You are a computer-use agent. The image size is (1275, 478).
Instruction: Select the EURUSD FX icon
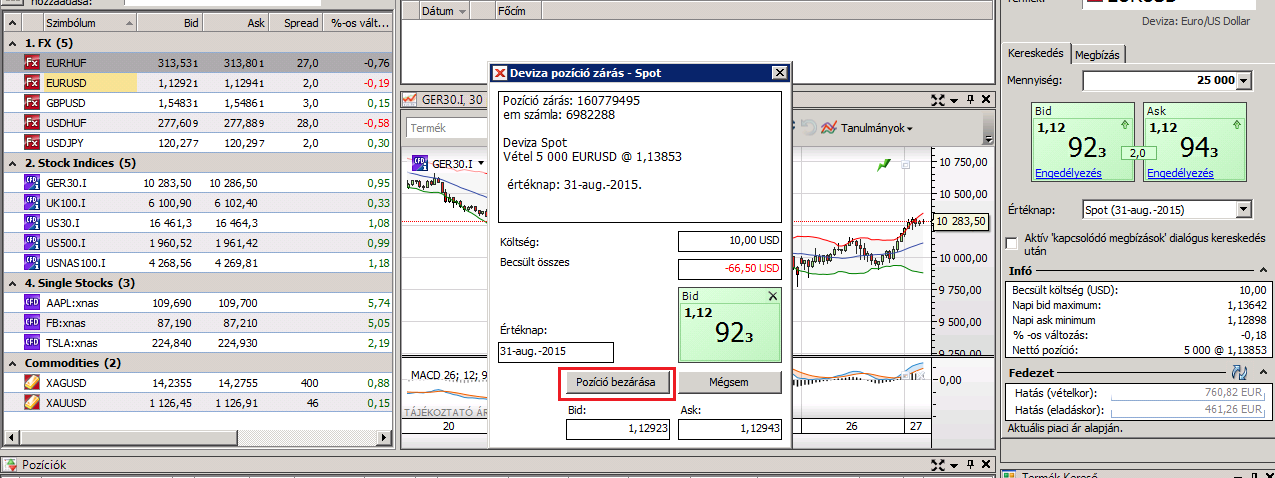31,83
